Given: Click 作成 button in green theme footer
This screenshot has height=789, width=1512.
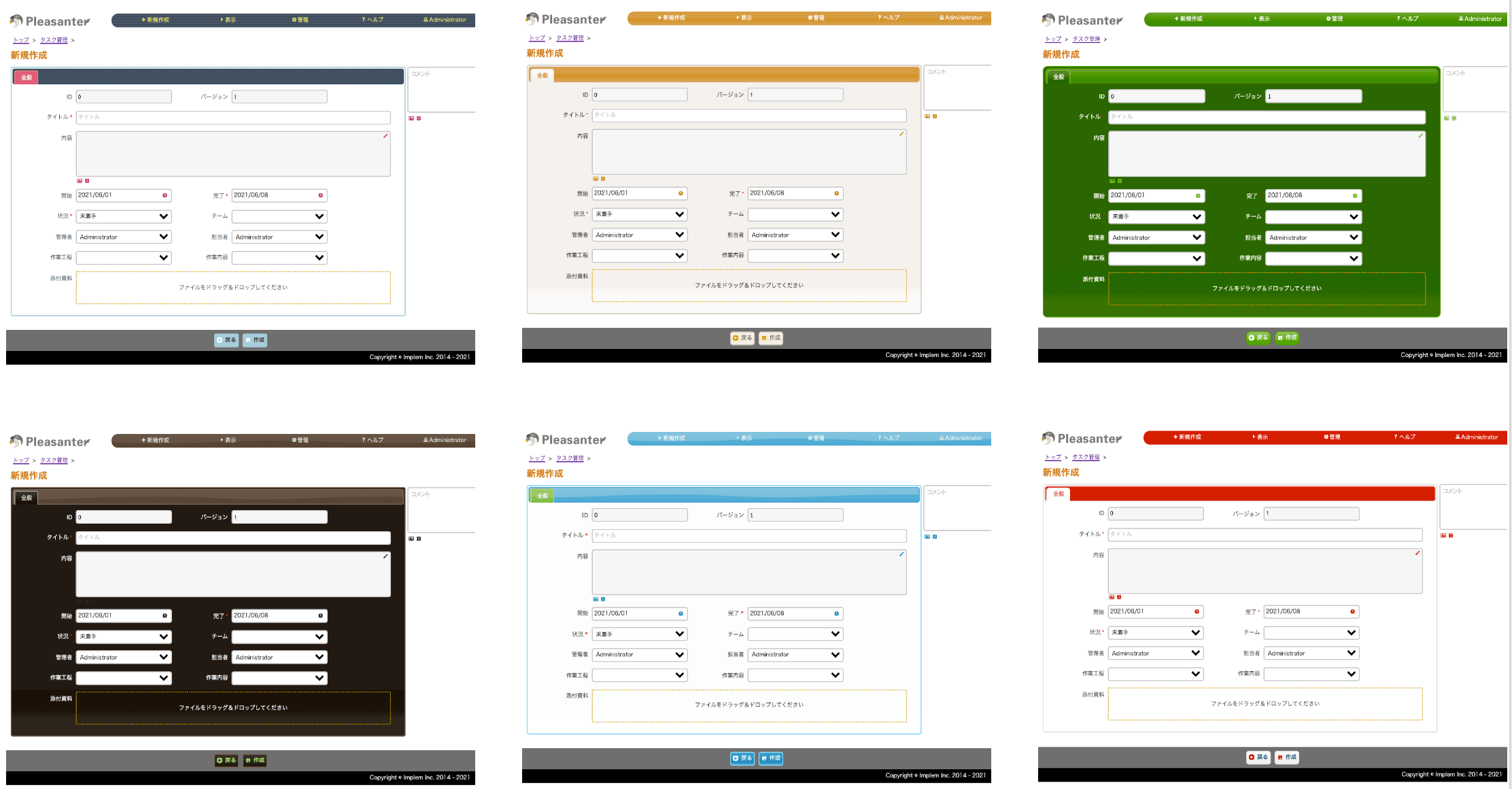Looking at the screenshot, I should (1287, 337).
